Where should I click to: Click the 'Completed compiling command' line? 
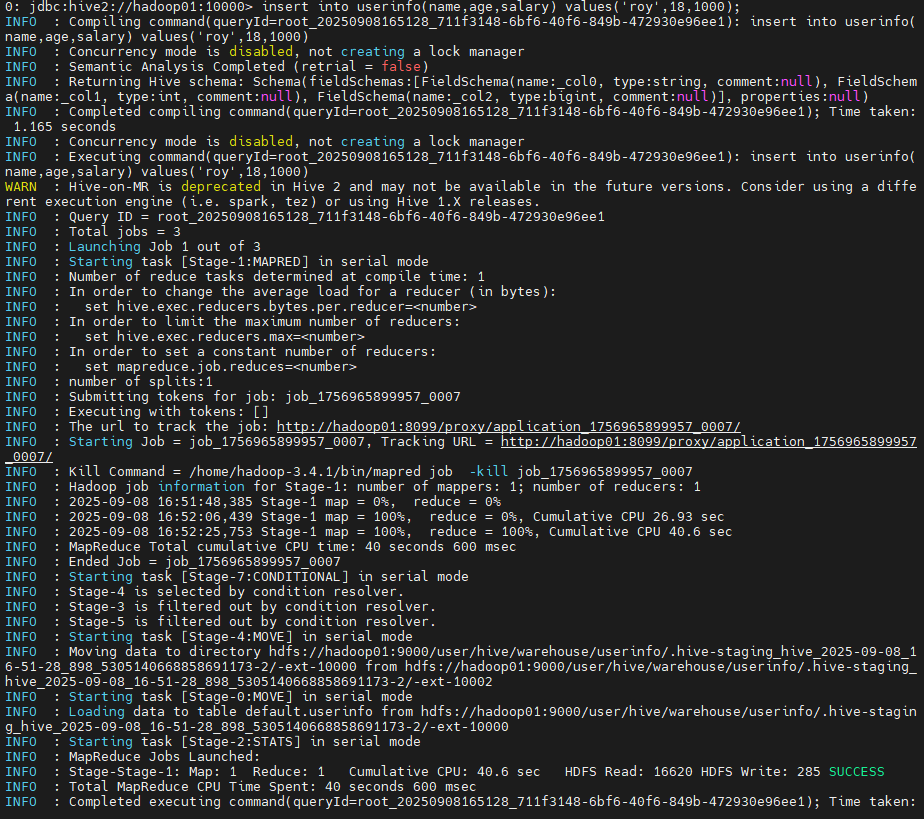(x=461, y=120)
